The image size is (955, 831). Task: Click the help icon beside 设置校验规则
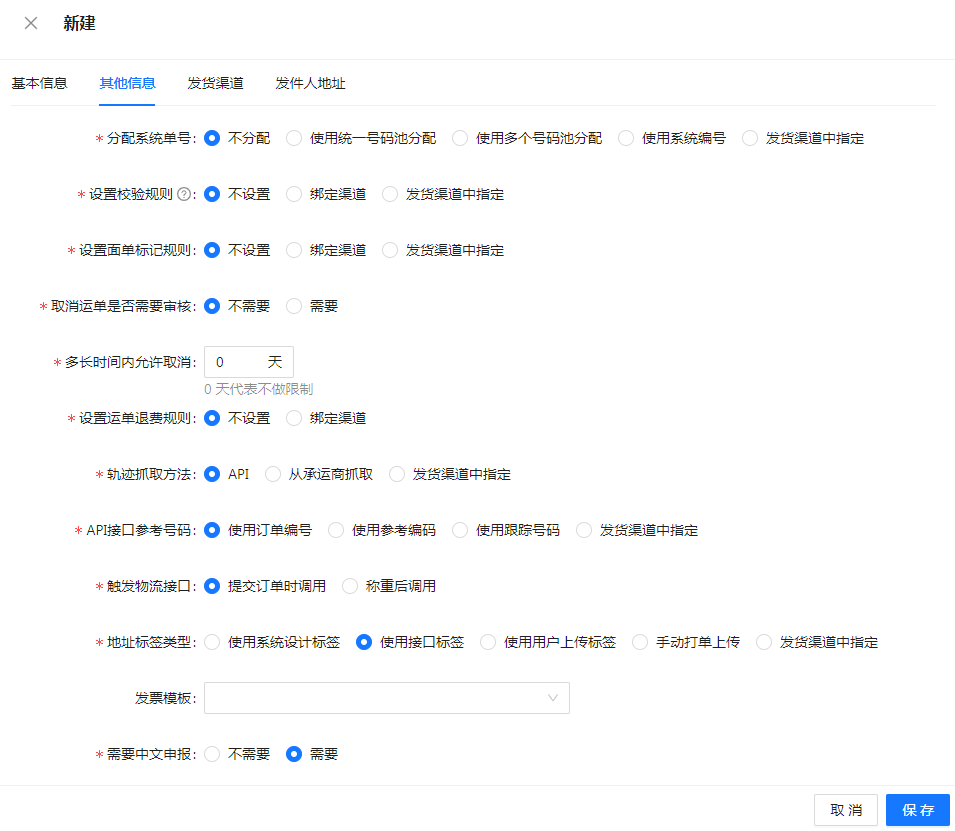tap(184, 194)
